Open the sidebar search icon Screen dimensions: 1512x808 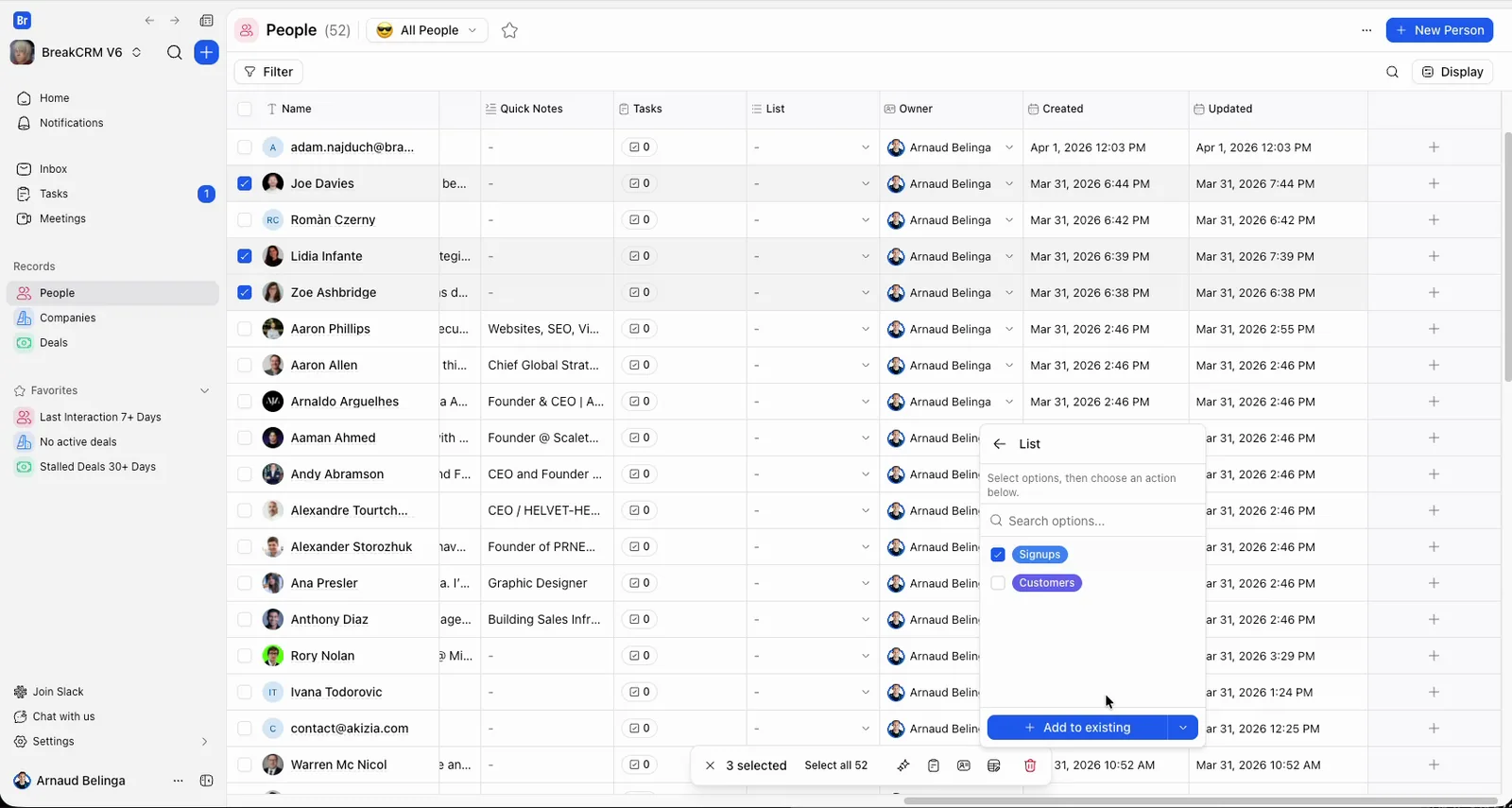point(174,52)
